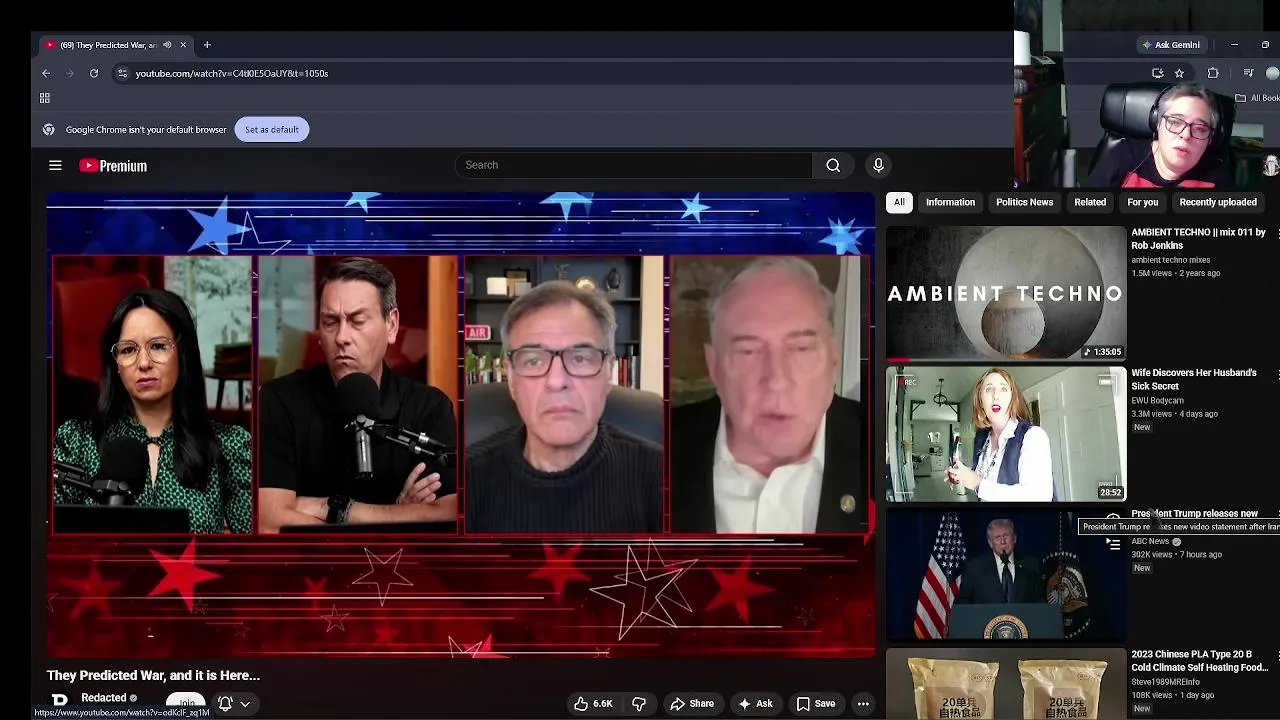Close the 'They Predicted War' browser tab
The width and height of the screenshot is (1280, 720).
click(183, 45)
